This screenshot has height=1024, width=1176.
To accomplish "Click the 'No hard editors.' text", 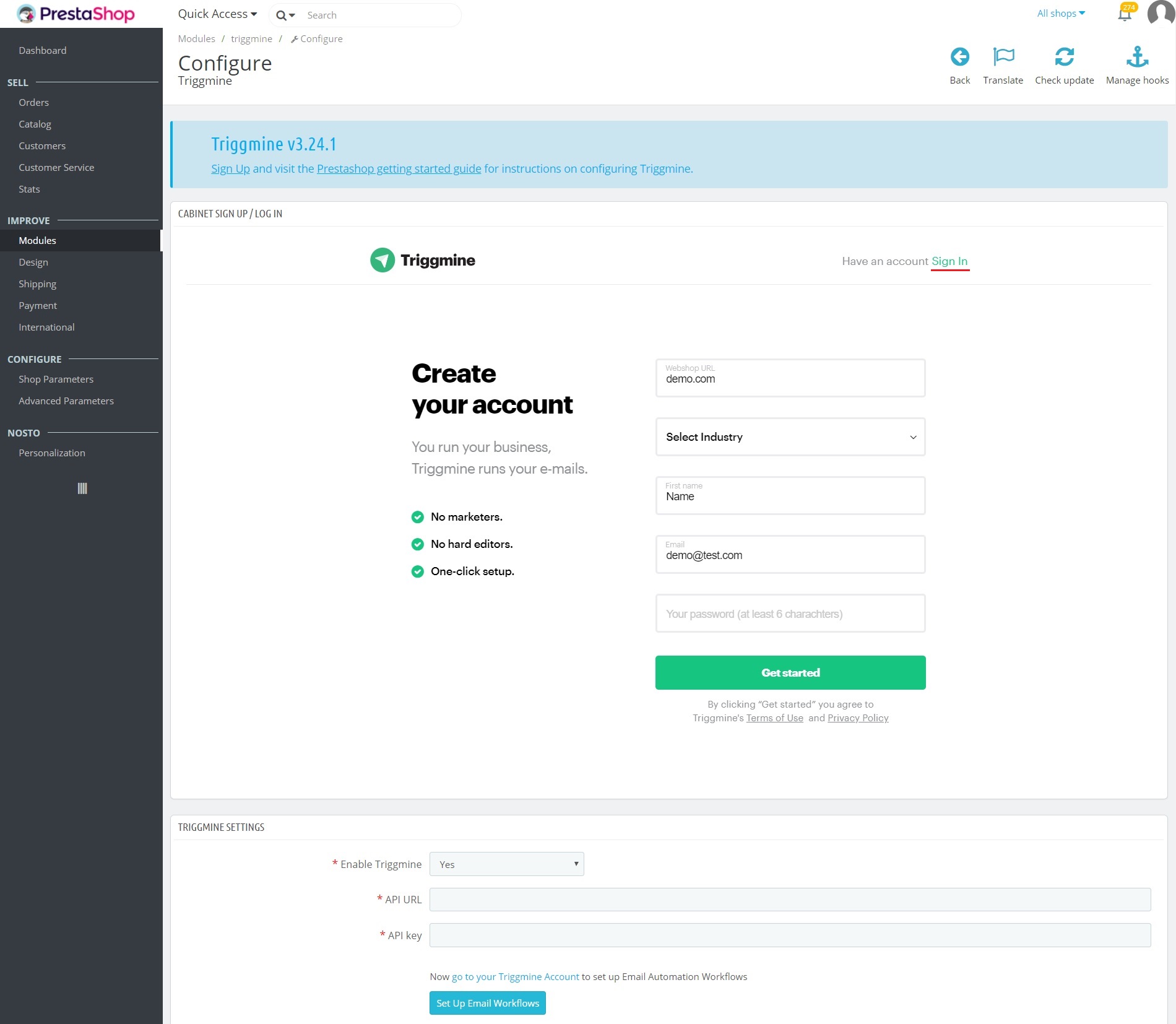I will coord(472,544).
